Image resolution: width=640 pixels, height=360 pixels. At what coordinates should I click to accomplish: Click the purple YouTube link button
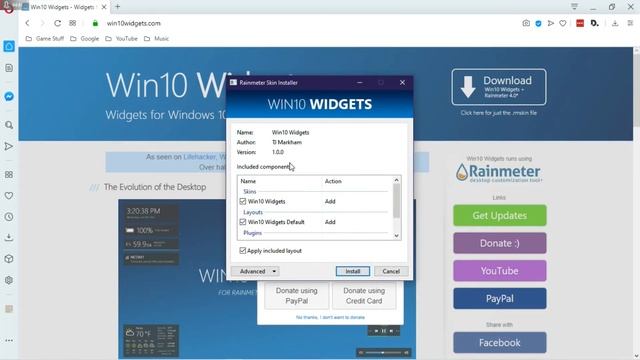[x=500, y=271]
